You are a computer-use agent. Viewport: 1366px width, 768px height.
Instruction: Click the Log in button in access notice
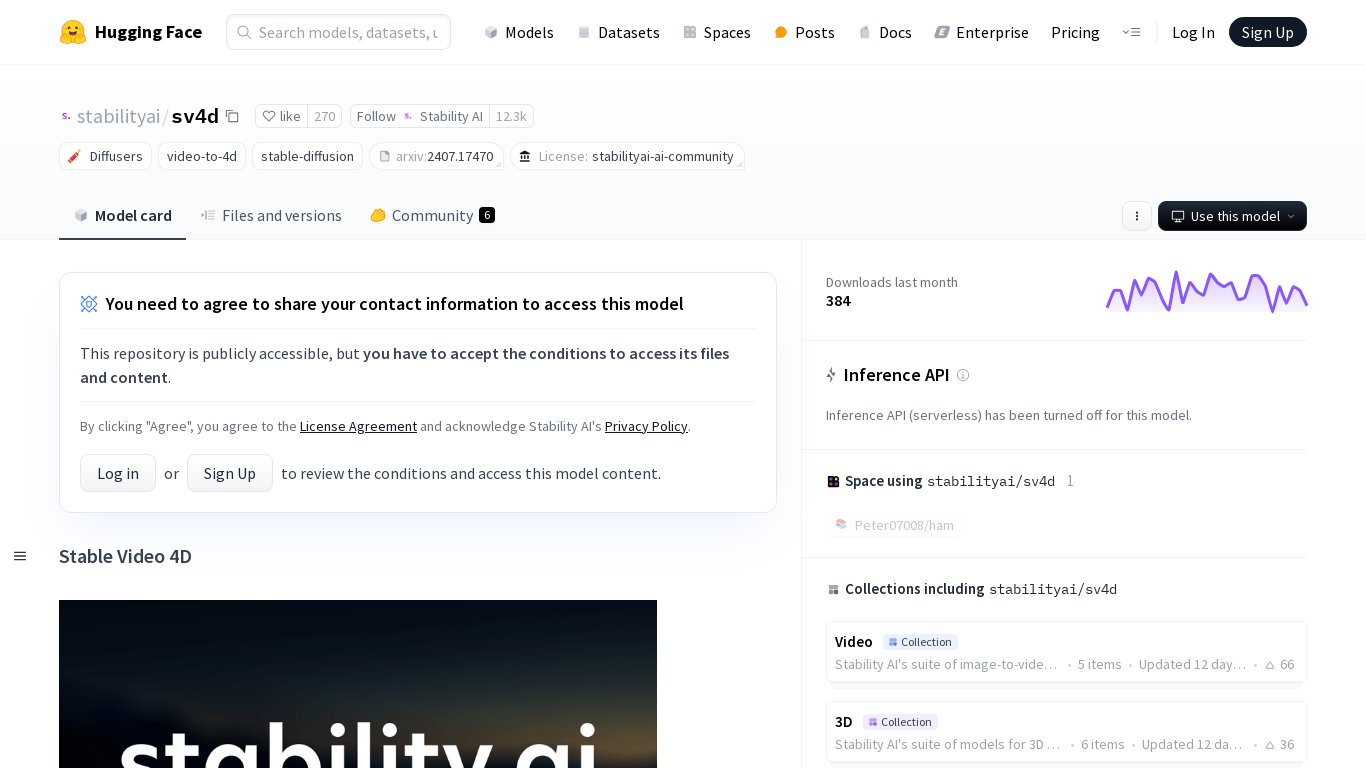point(118,473)
